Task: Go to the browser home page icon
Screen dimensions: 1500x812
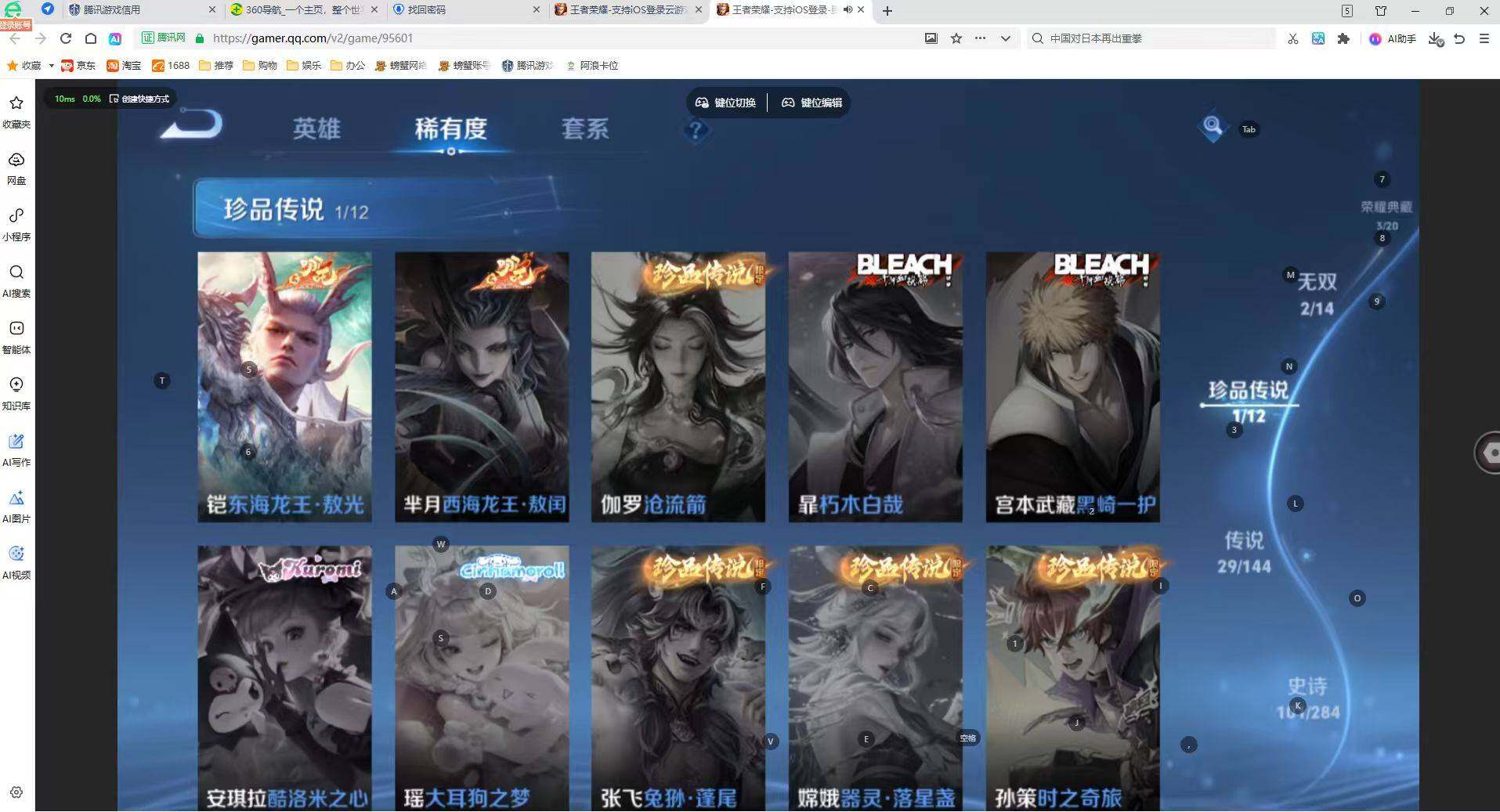Action: pyautogui.click(x=91, y=38)
